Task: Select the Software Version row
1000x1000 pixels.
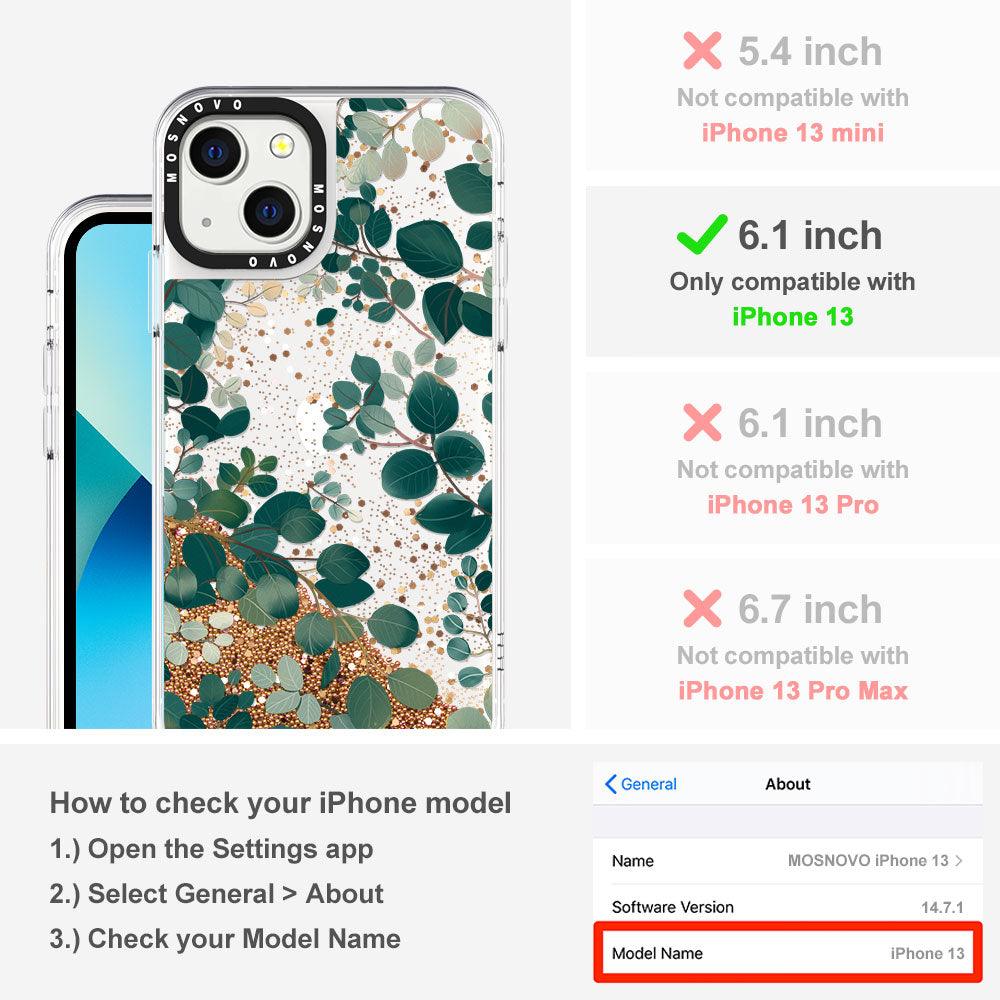Action: click(x=788, y=906)
